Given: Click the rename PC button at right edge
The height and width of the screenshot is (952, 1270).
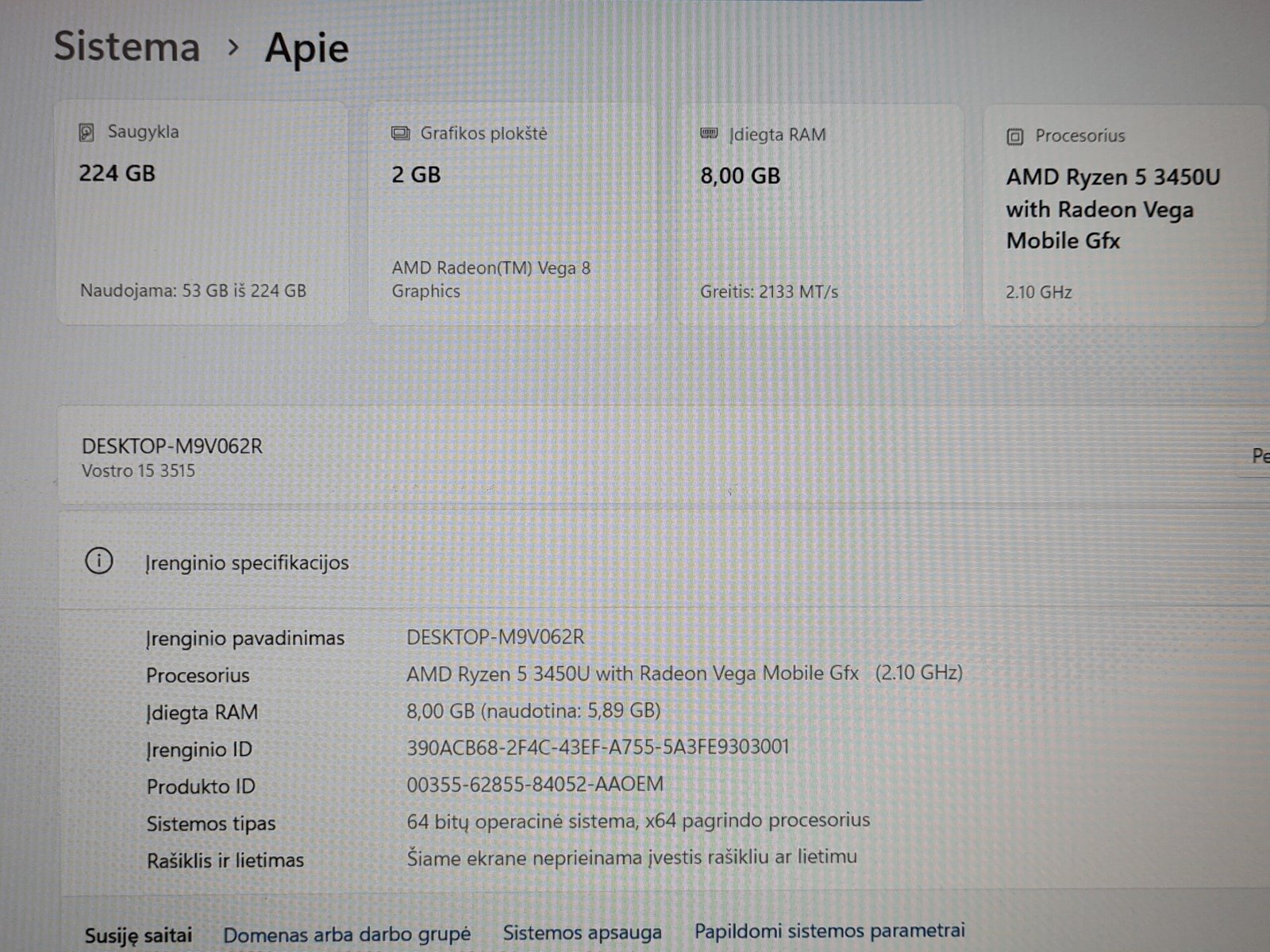Looking at the screenshot, I should click(1257, 457).
